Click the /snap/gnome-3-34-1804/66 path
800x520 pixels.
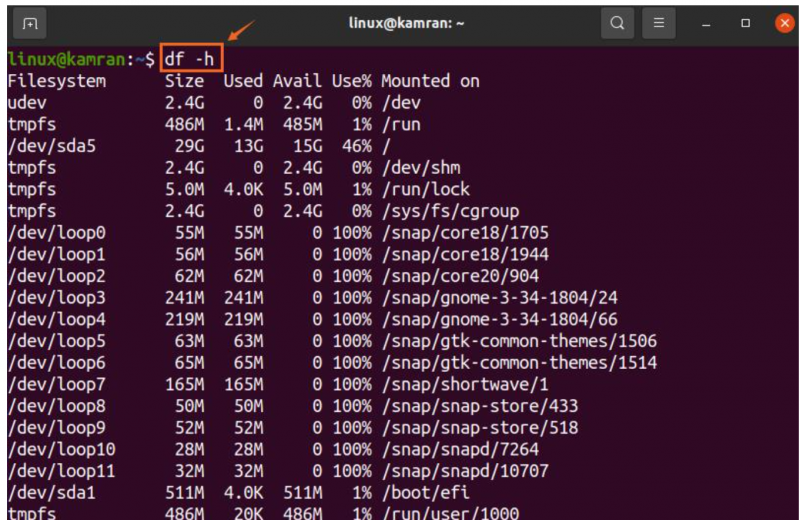click(499, 320)
